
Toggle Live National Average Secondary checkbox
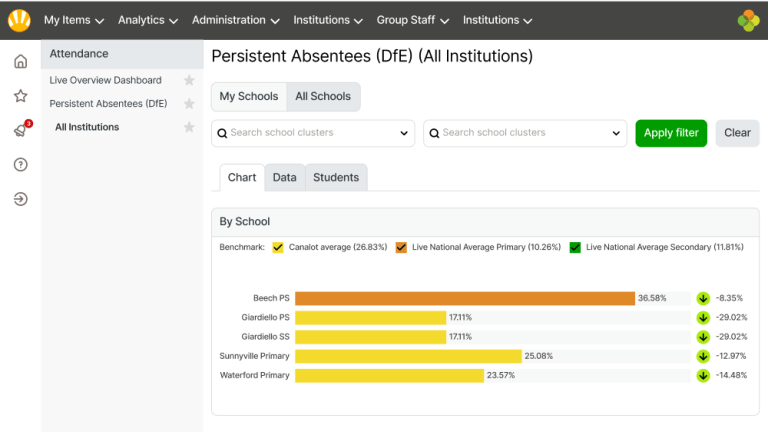(575, 247)
